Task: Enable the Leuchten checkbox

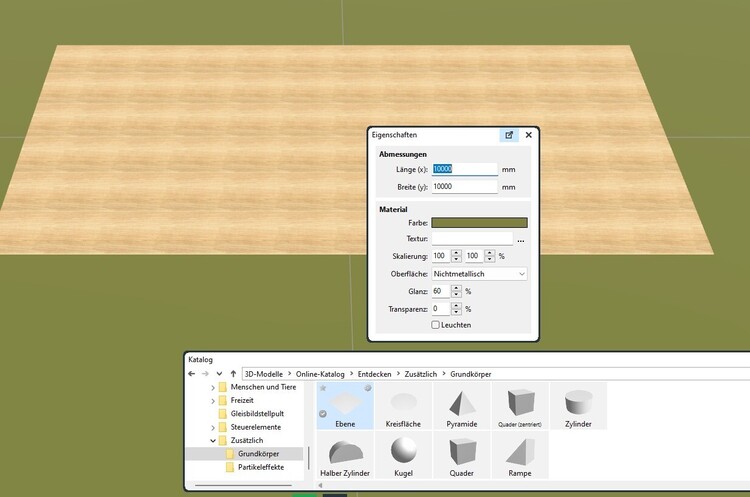Action: coord(435,325)
